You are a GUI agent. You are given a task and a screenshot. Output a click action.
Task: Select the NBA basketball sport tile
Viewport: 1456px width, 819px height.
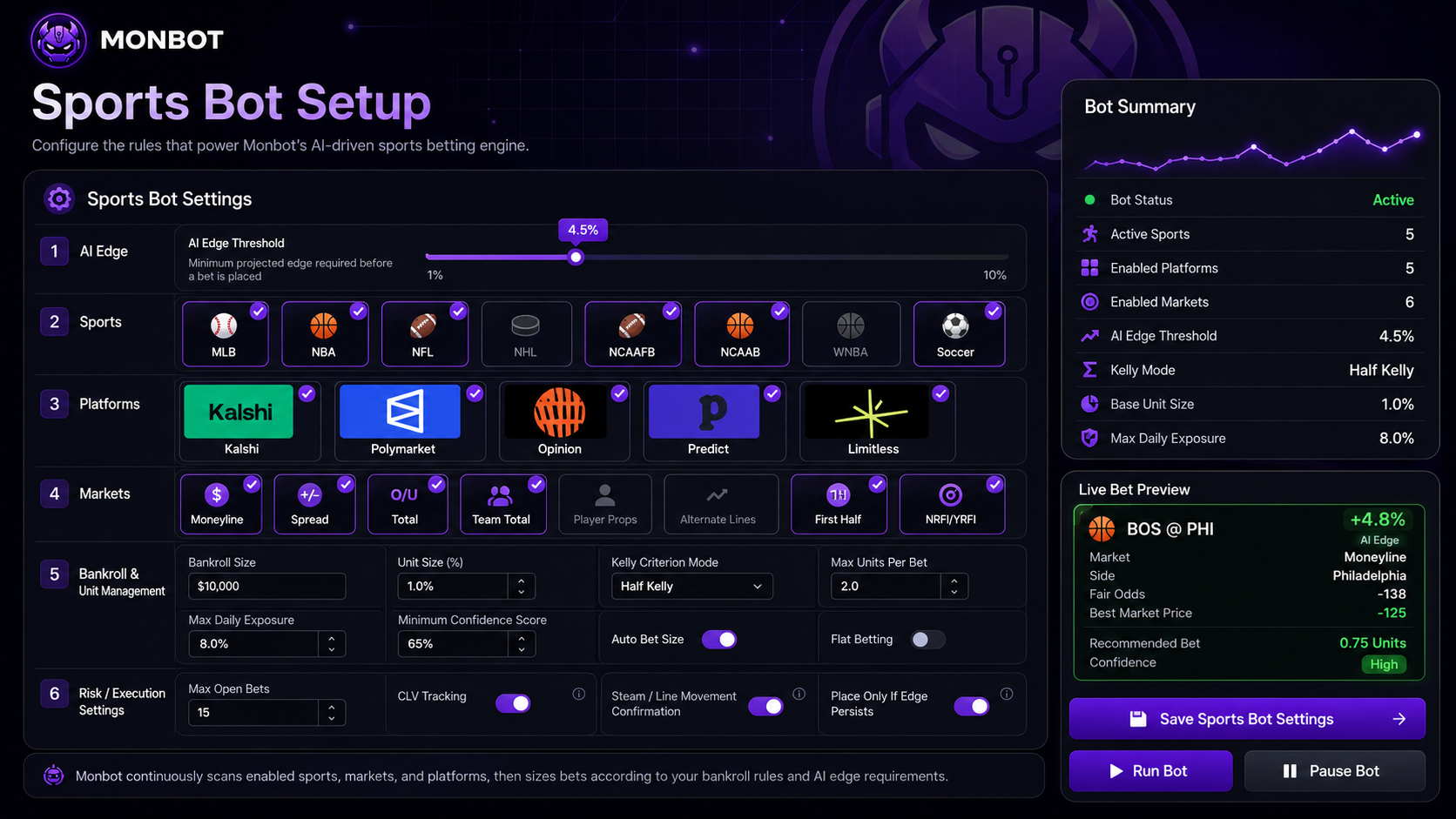coord(324,334)
